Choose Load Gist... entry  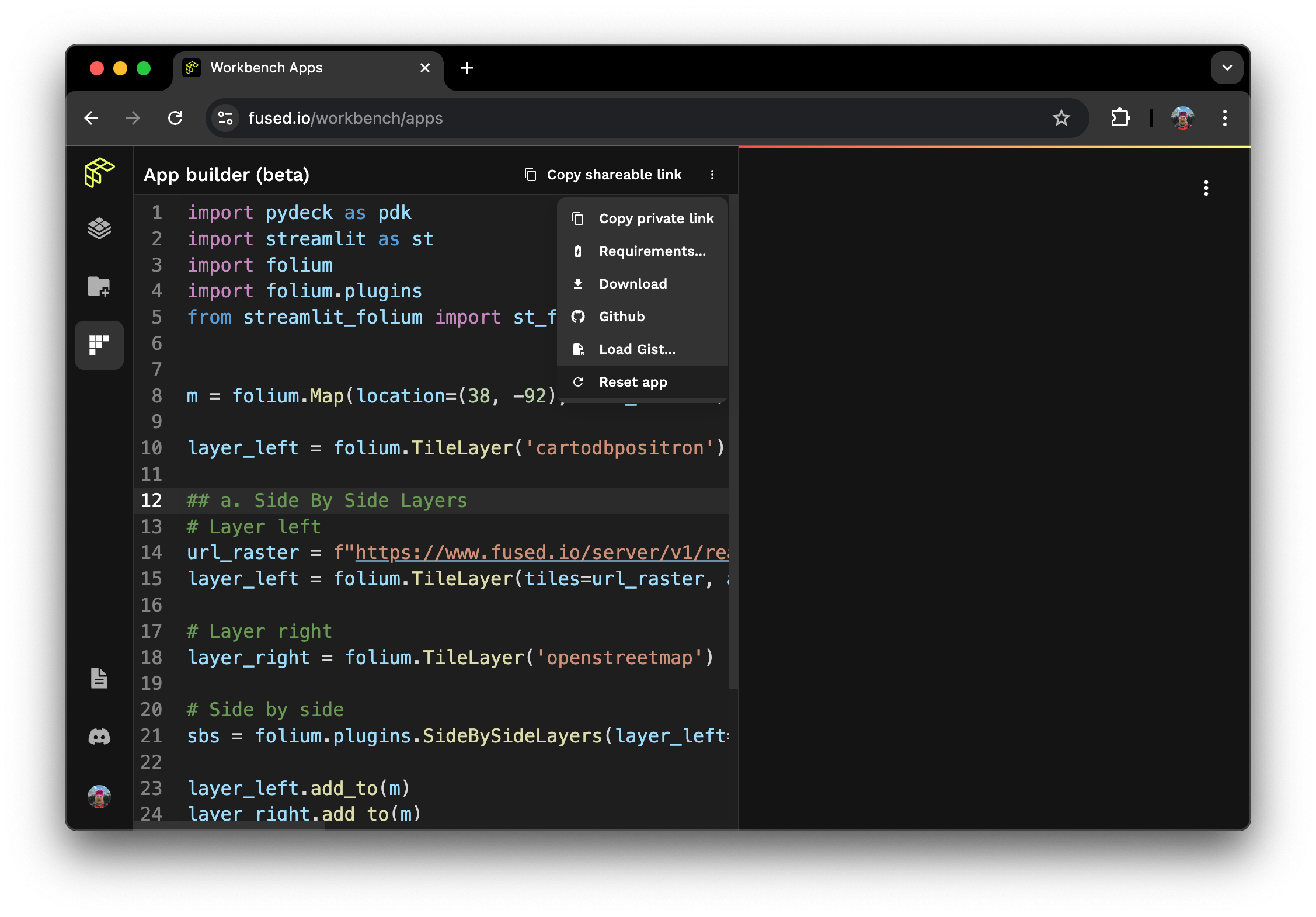tap(643, 349)
